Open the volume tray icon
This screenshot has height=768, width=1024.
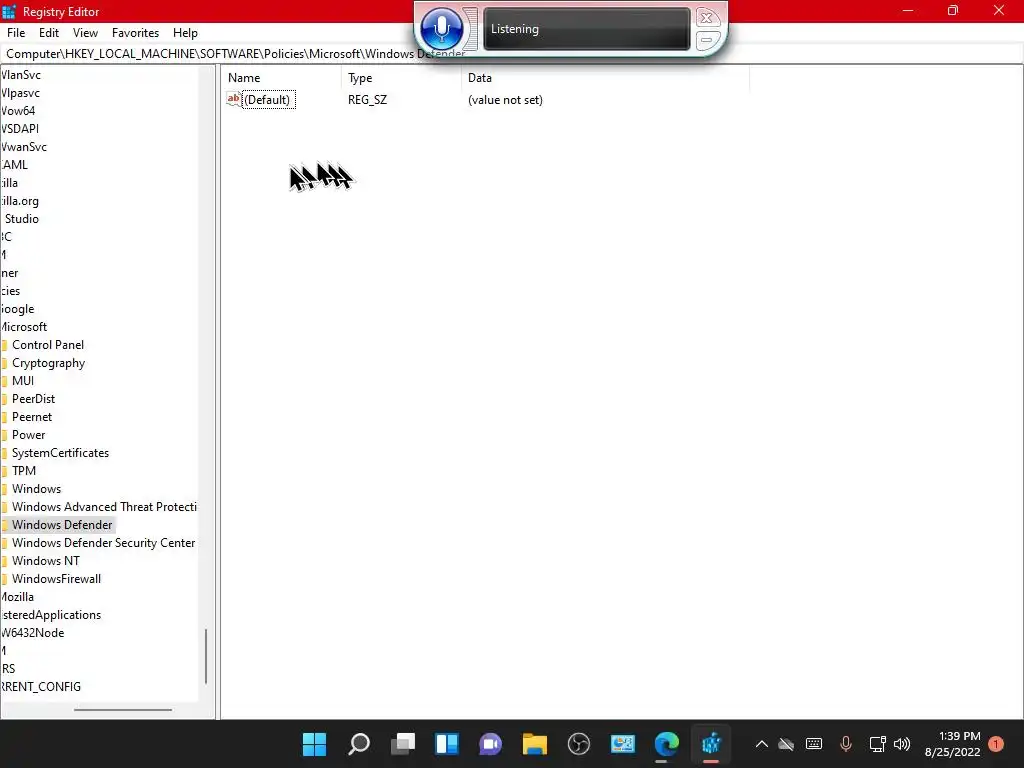[902, 744]
